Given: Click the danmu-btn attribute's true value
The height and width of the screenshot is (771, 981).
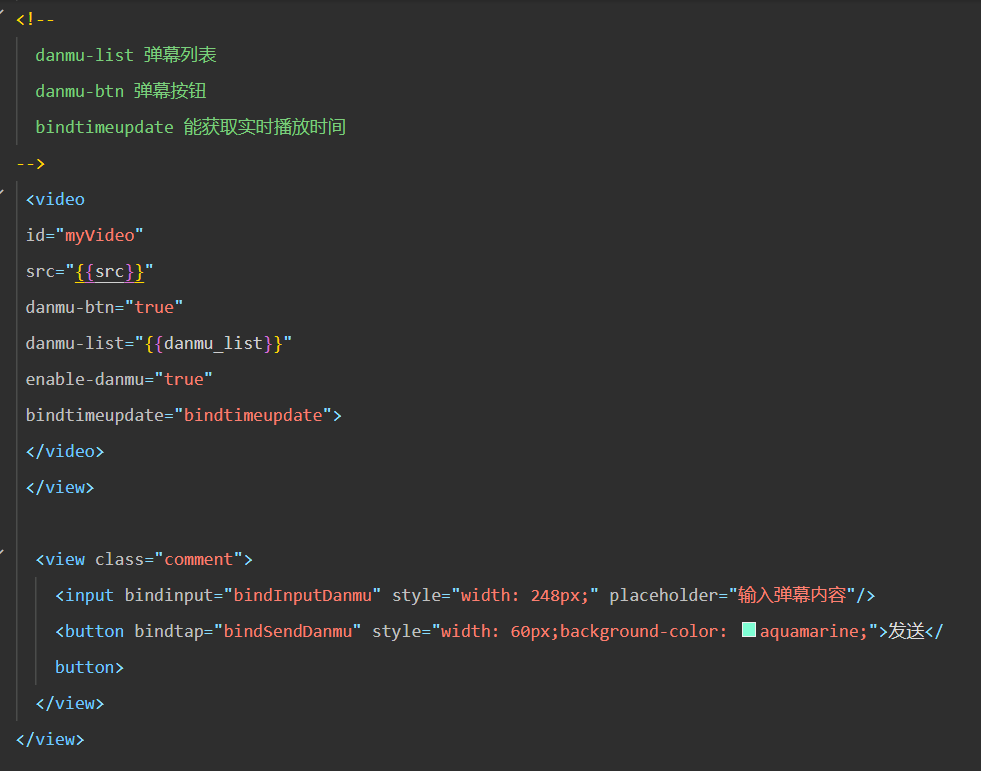Looking at the screenshot, I should tap(154, 307).
